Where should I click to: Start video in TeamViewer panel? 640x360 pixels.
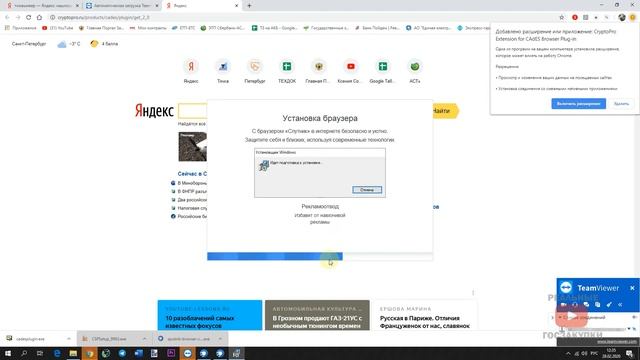[564, 304]
